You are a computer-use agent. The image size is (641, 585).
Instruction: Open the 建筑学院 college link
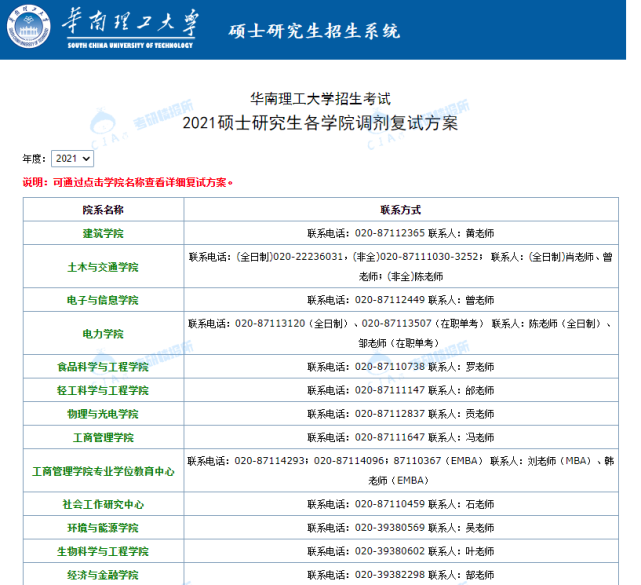(103, 233)
